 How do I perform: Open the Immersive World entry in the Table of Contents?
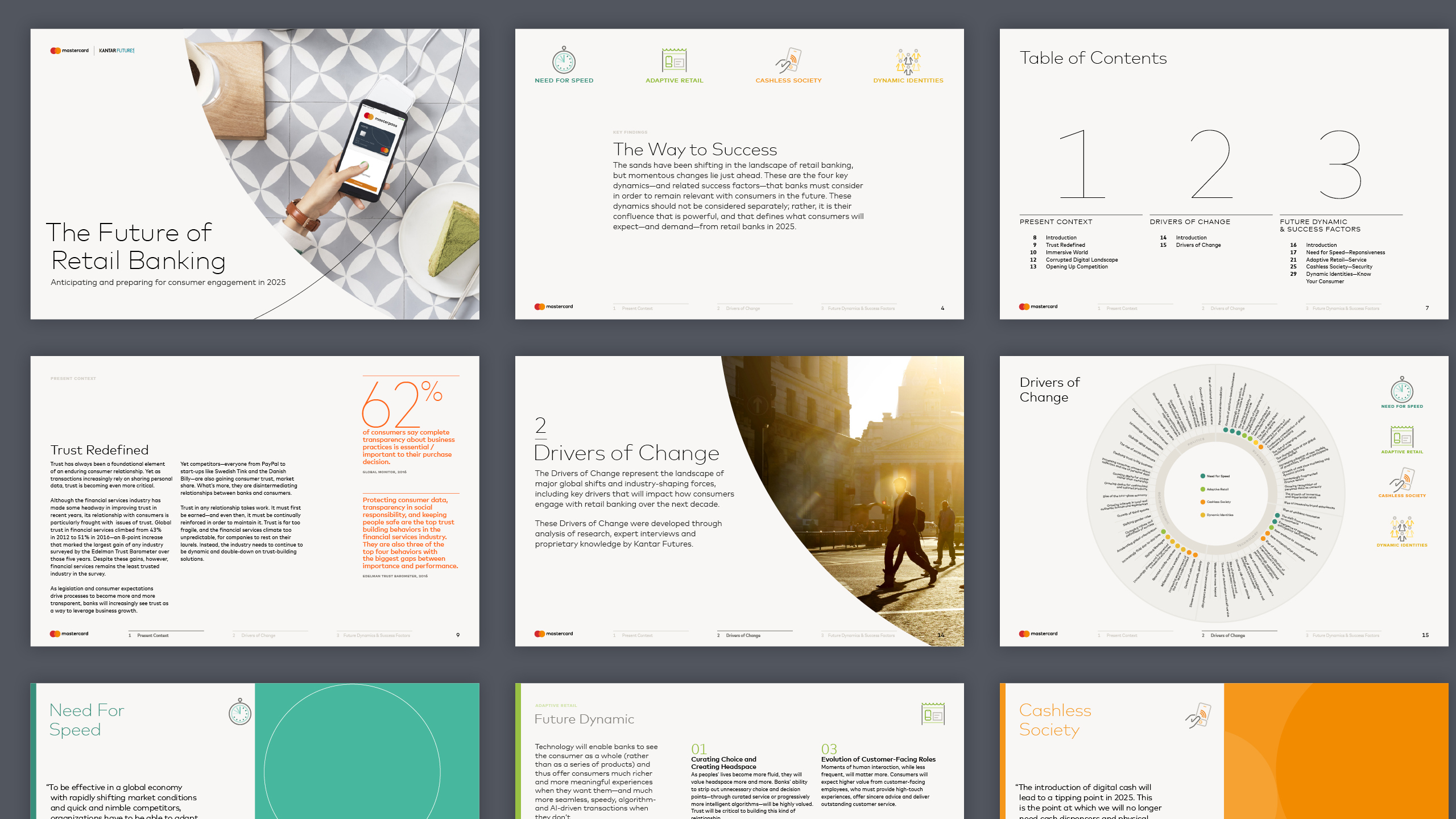pos(1066,253)
